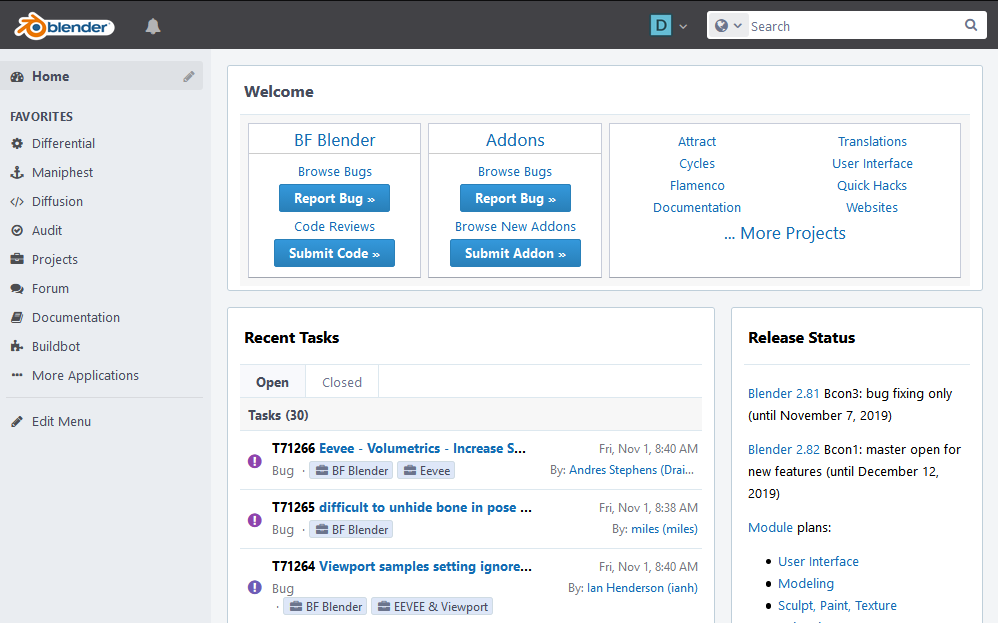Open the BF Blender project heading link
The width and height of the screenshot is (998, 623).
(334, 140)
